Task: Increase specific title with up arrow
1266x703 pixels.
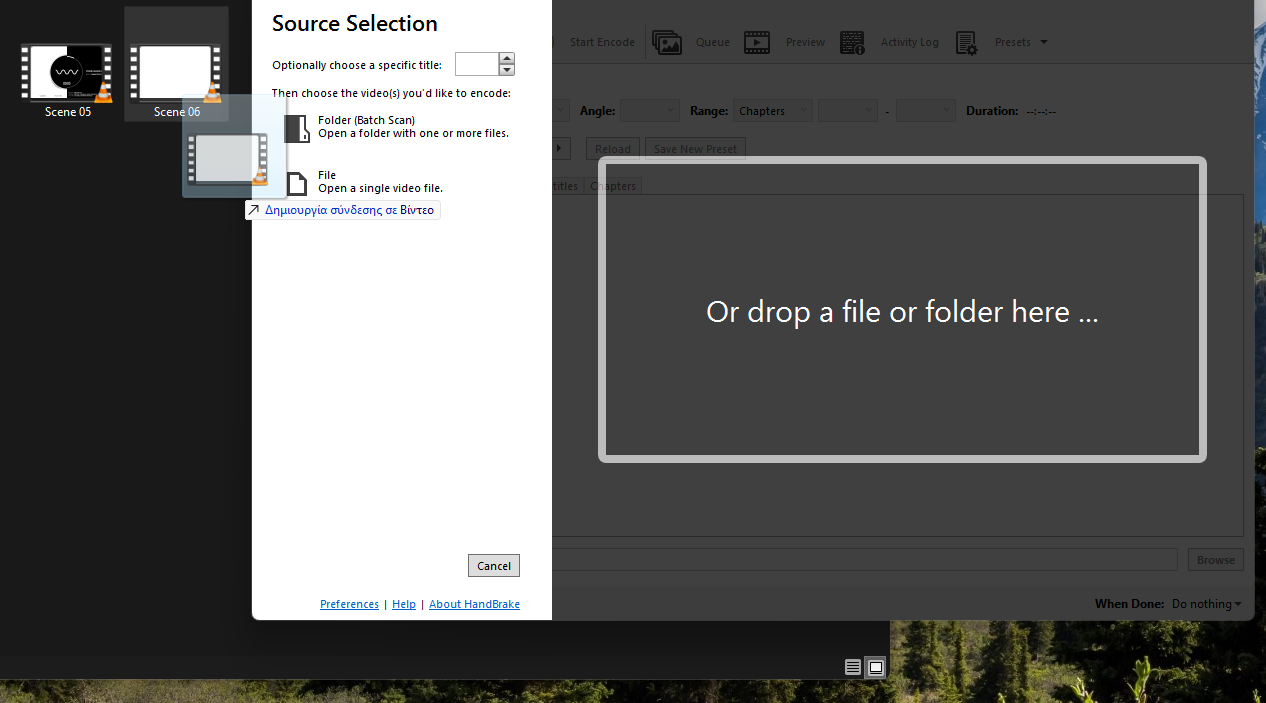Action: tap(507, 59)
